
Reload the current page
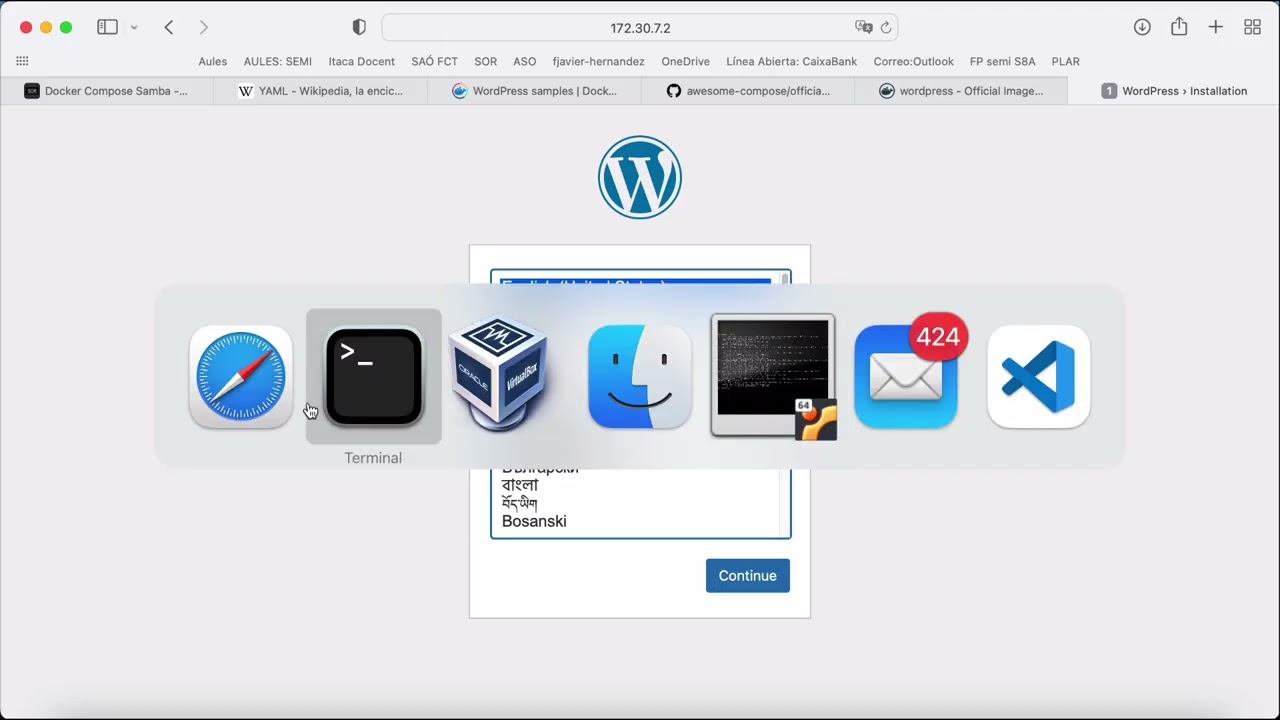pyautogui.click(x=886, y=28)
